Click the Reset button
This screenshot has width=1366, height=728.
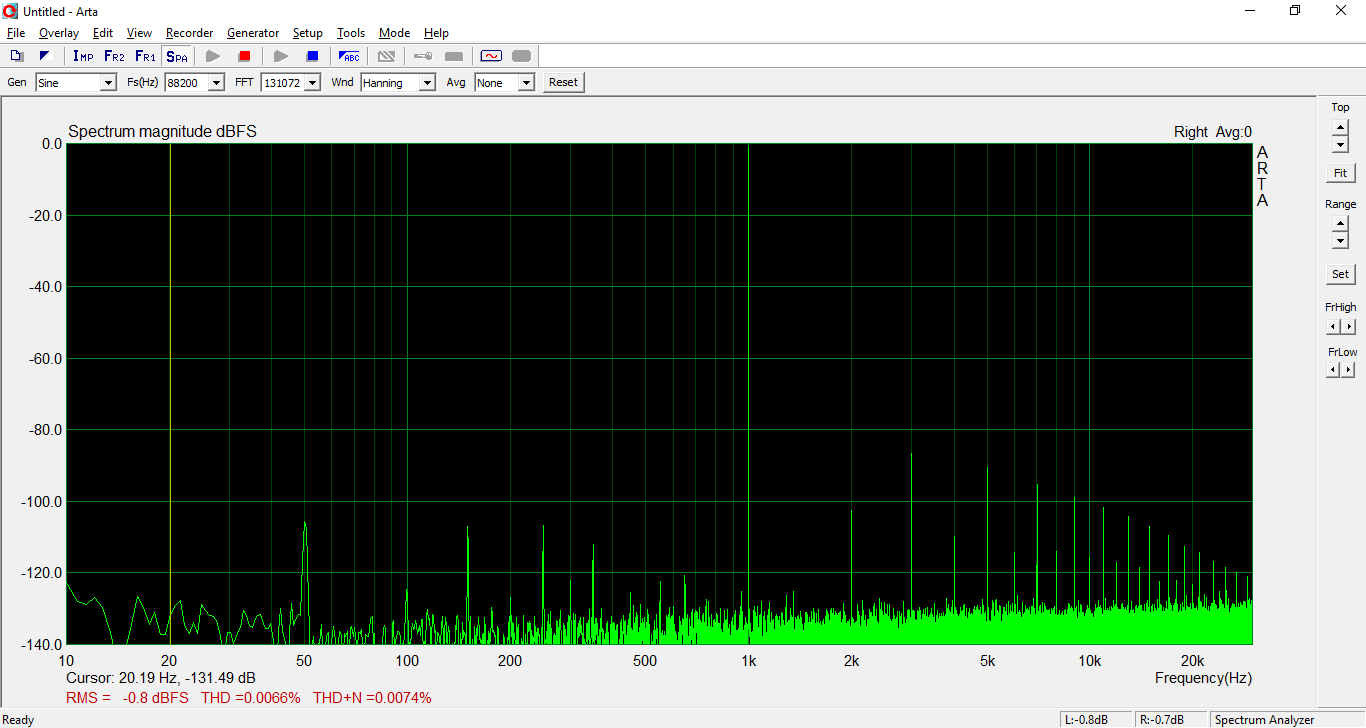tap(564, 83)
